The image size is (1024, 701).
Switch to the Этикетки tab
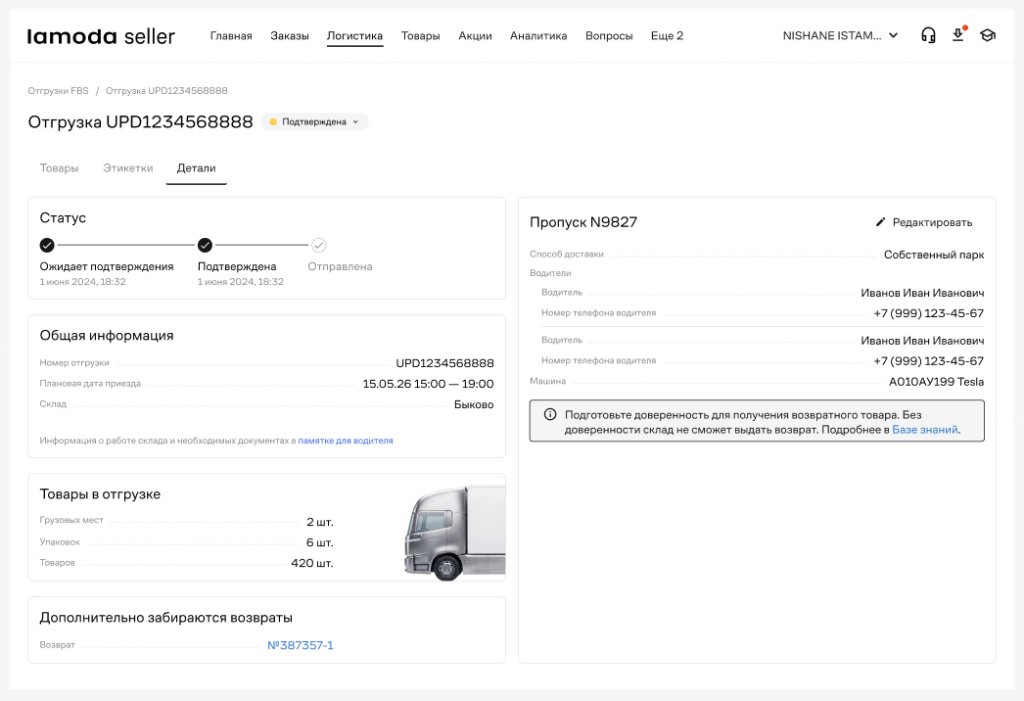pyautogui.click(x=128, y=168)
